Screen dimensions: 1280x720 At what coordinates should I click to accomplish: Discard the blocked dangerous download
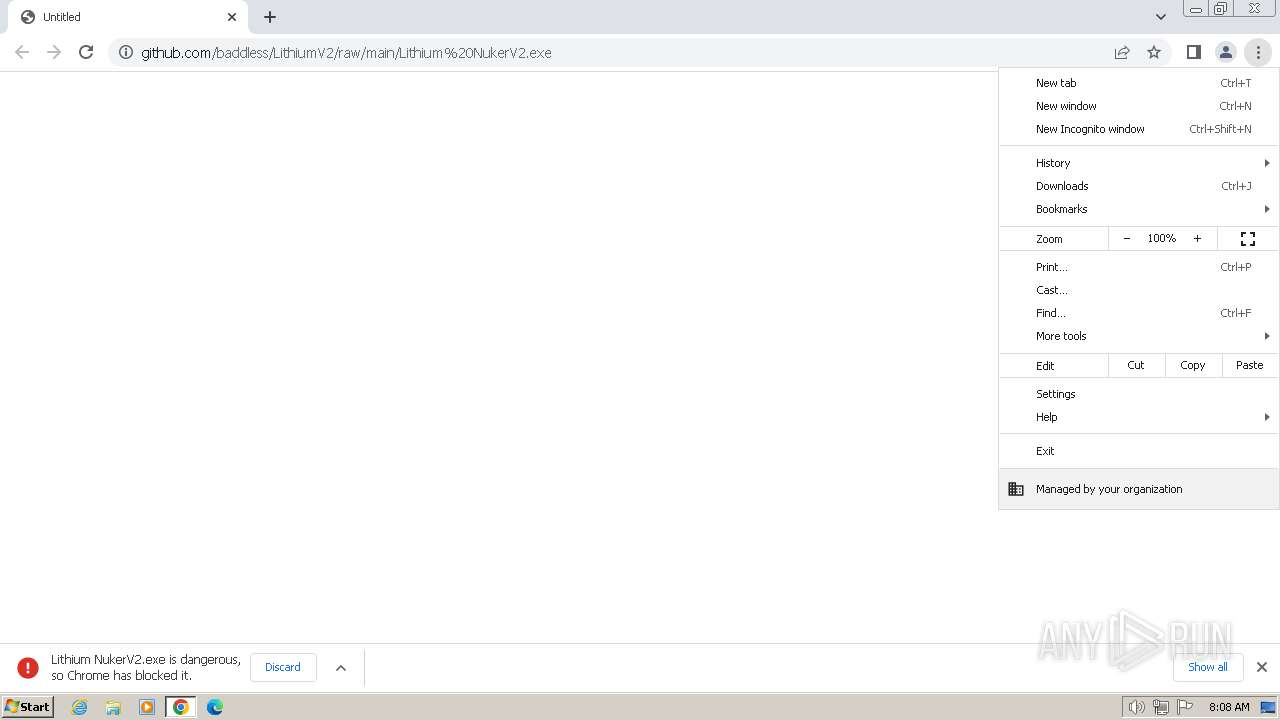coord(283,667)
